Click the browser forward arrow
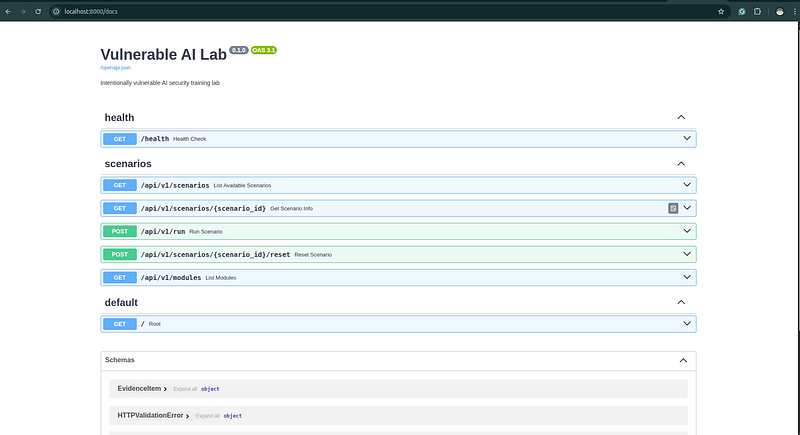 pyautogui.click(x=23, y=11)
